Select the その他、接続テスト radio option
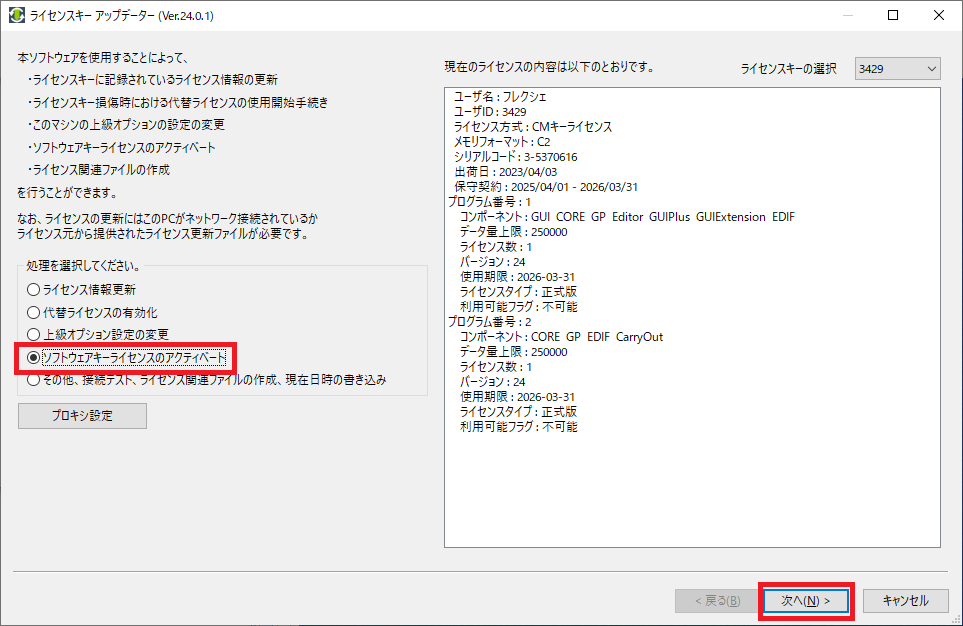Screen dimensions: 963x626 [34, 380]
